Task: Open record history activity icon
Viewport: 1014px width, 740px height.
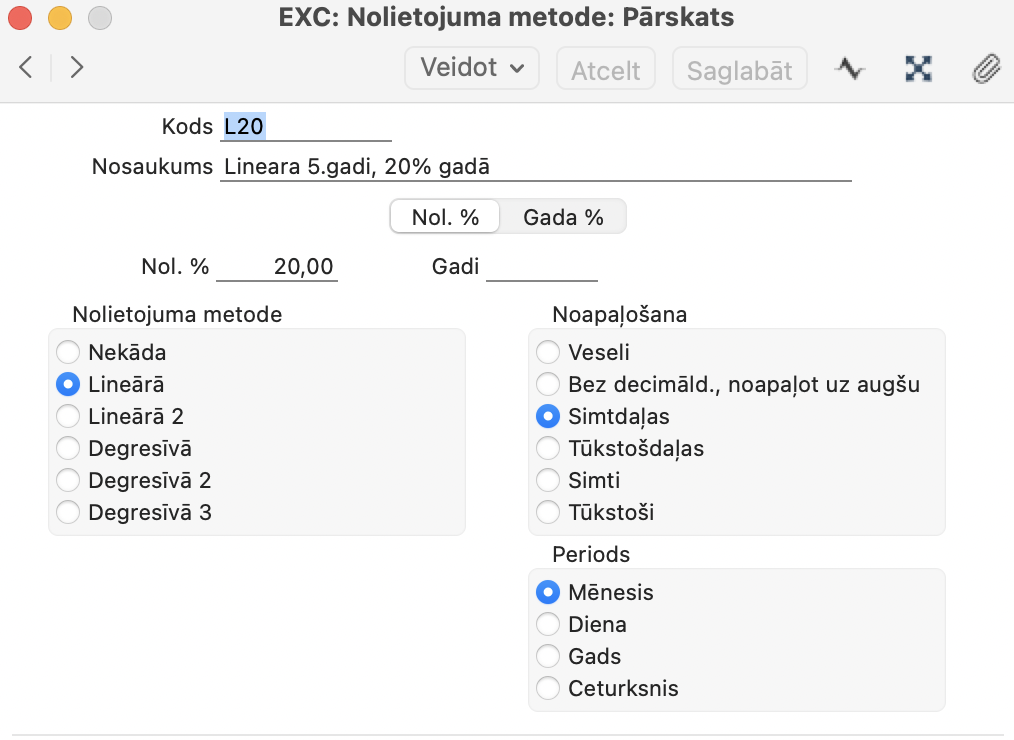Action: point(849,69)
